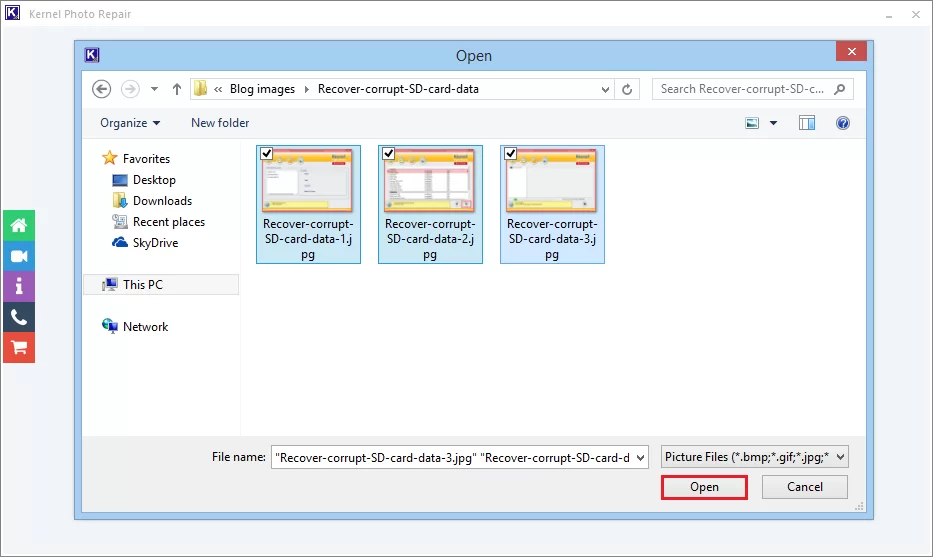Click the Cancel button

[x=804, y=487]
